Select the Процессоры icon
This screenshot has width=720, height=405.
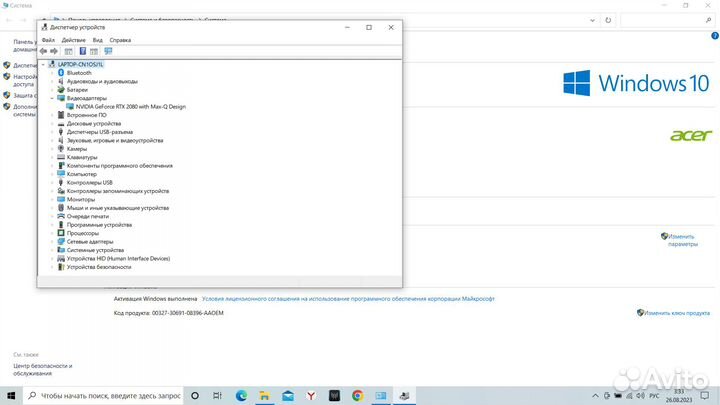coord(61,233)
